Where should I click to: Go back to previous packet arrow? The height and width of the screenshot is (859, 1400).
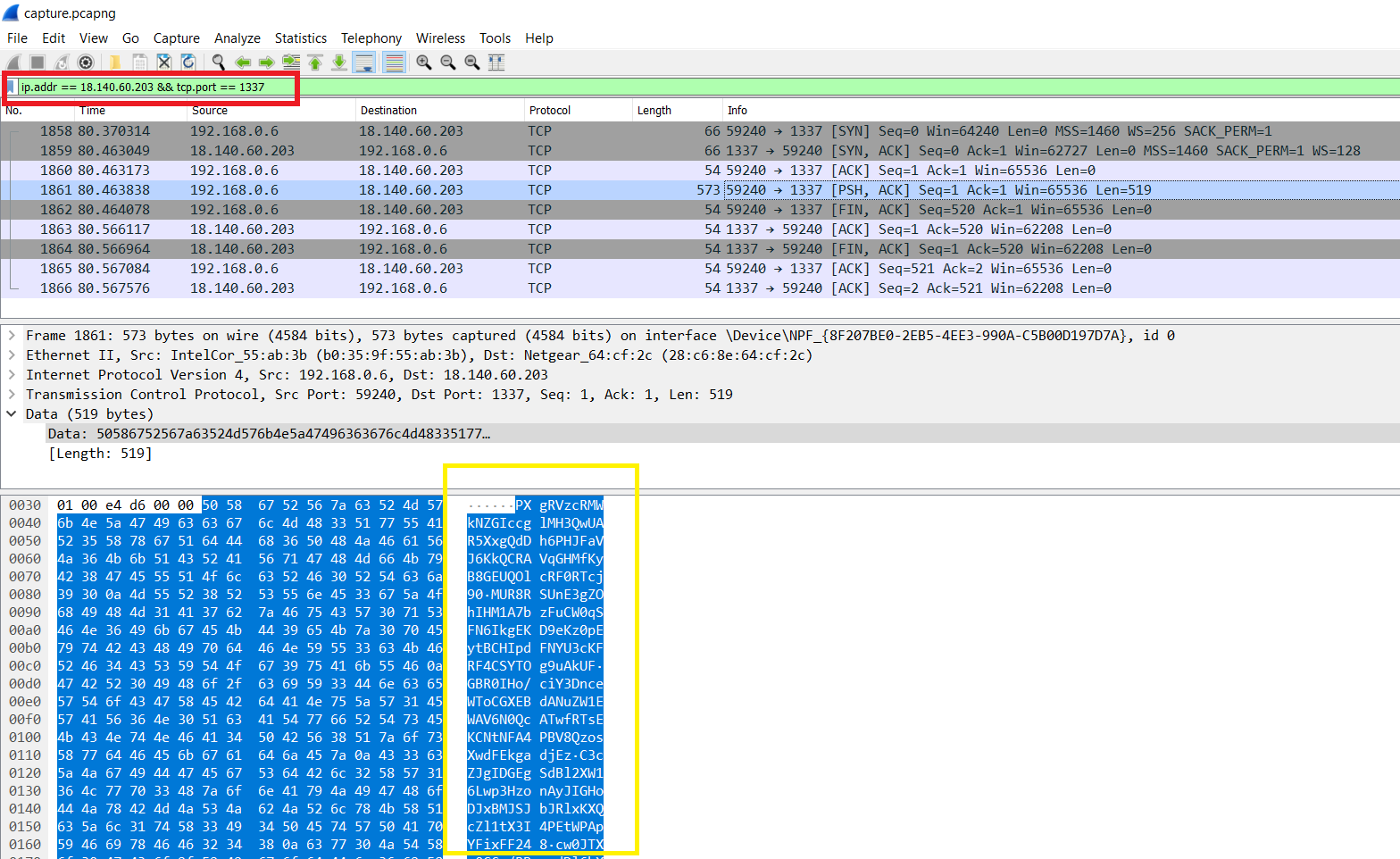tap(242, 63)
